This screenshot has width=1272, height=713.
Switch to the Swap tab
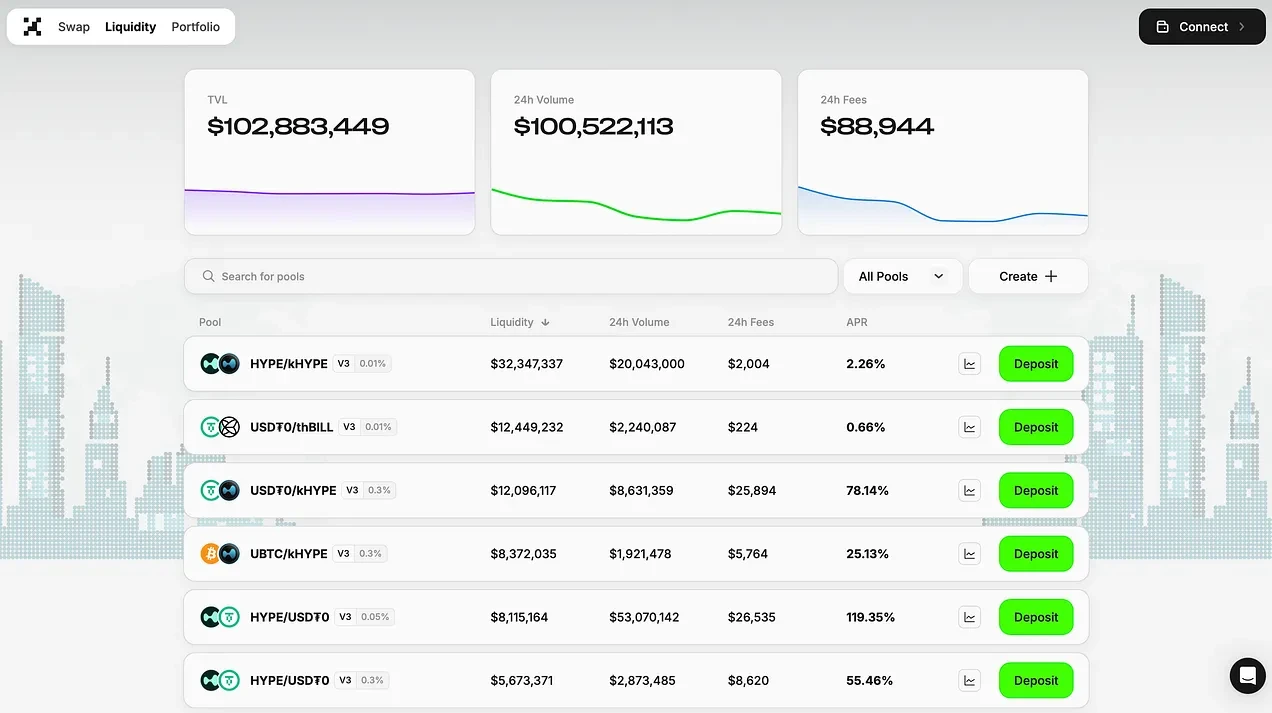pos(73,27)
